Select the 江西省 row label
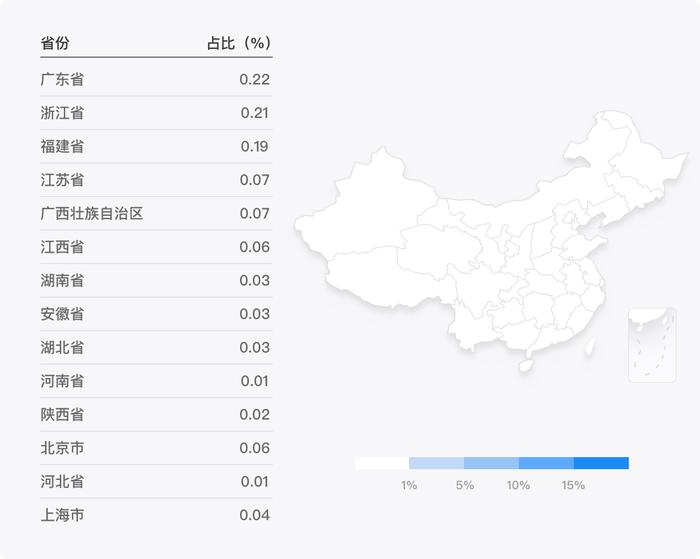Image resolution: width=700 pixels, height=559 pixels. tap(62, 247)
